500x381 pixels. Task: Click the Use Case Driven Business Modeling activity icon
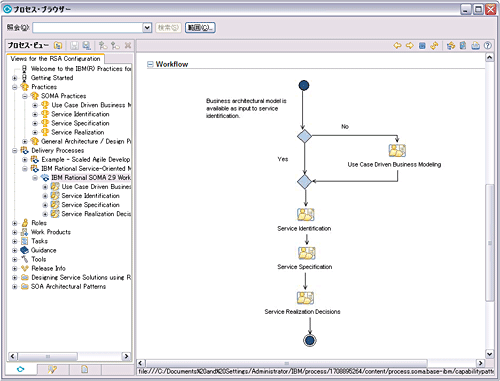point(397,150)
